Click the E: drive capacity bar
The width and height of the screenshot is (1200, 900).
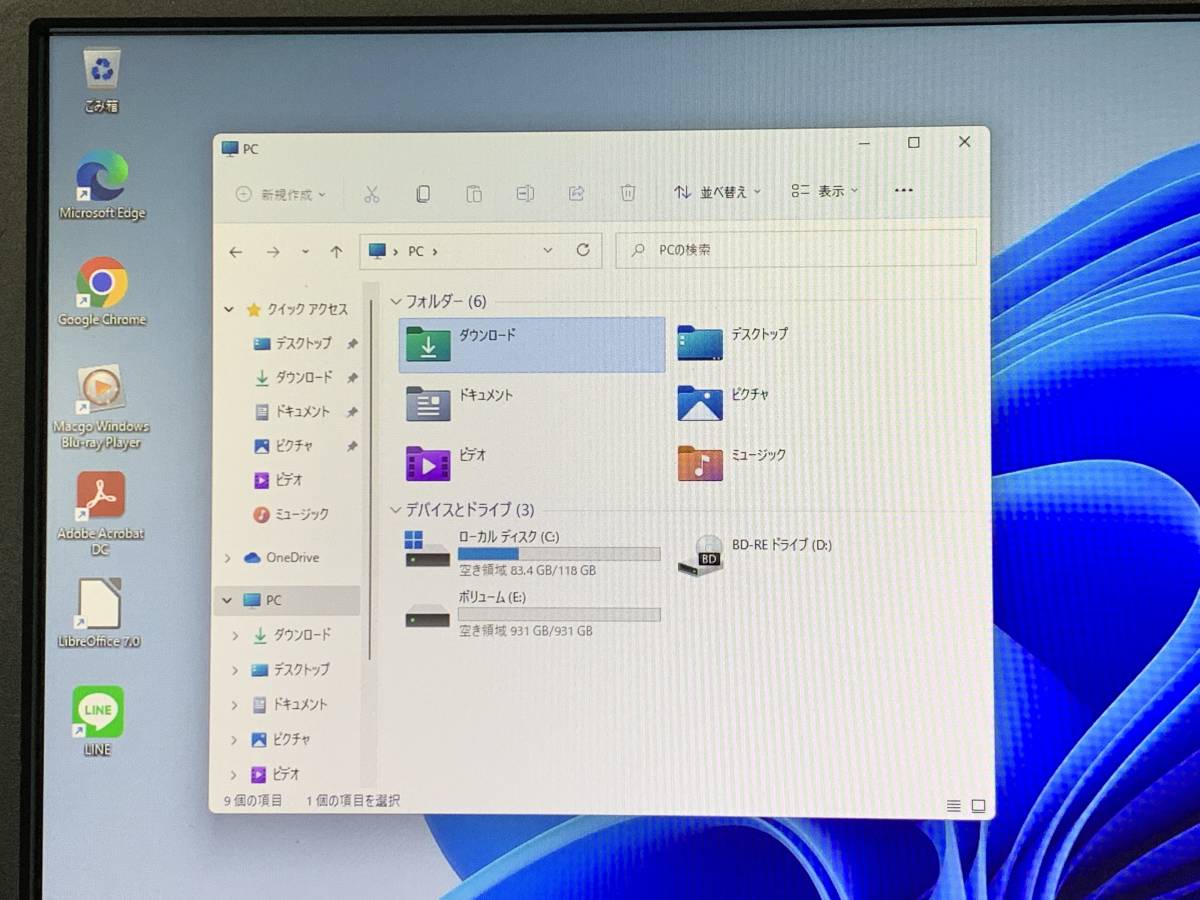pos(559,615)
